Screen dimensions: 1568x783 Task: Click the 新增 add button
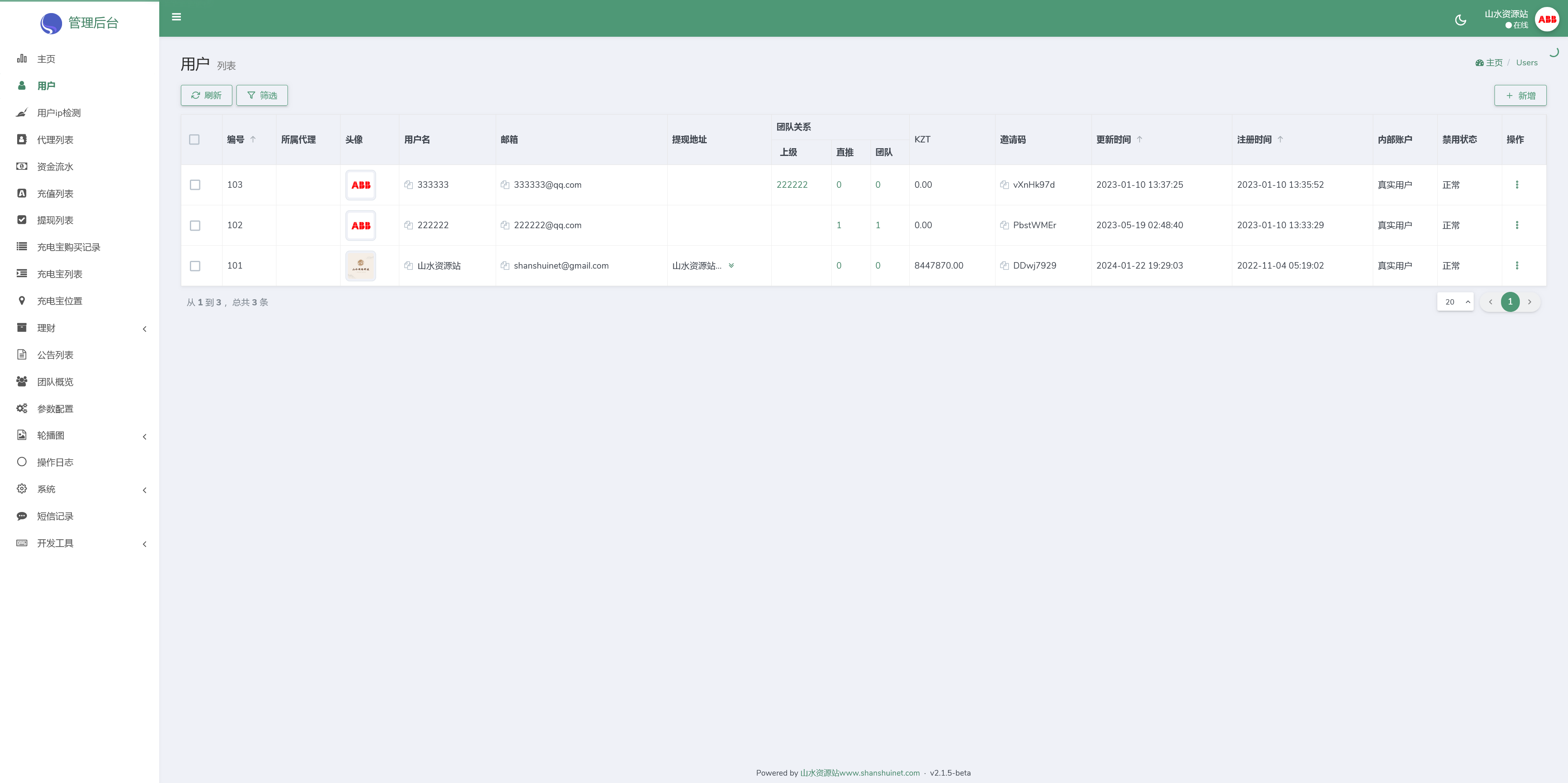pyautogui.click(x=1520, y=96)
